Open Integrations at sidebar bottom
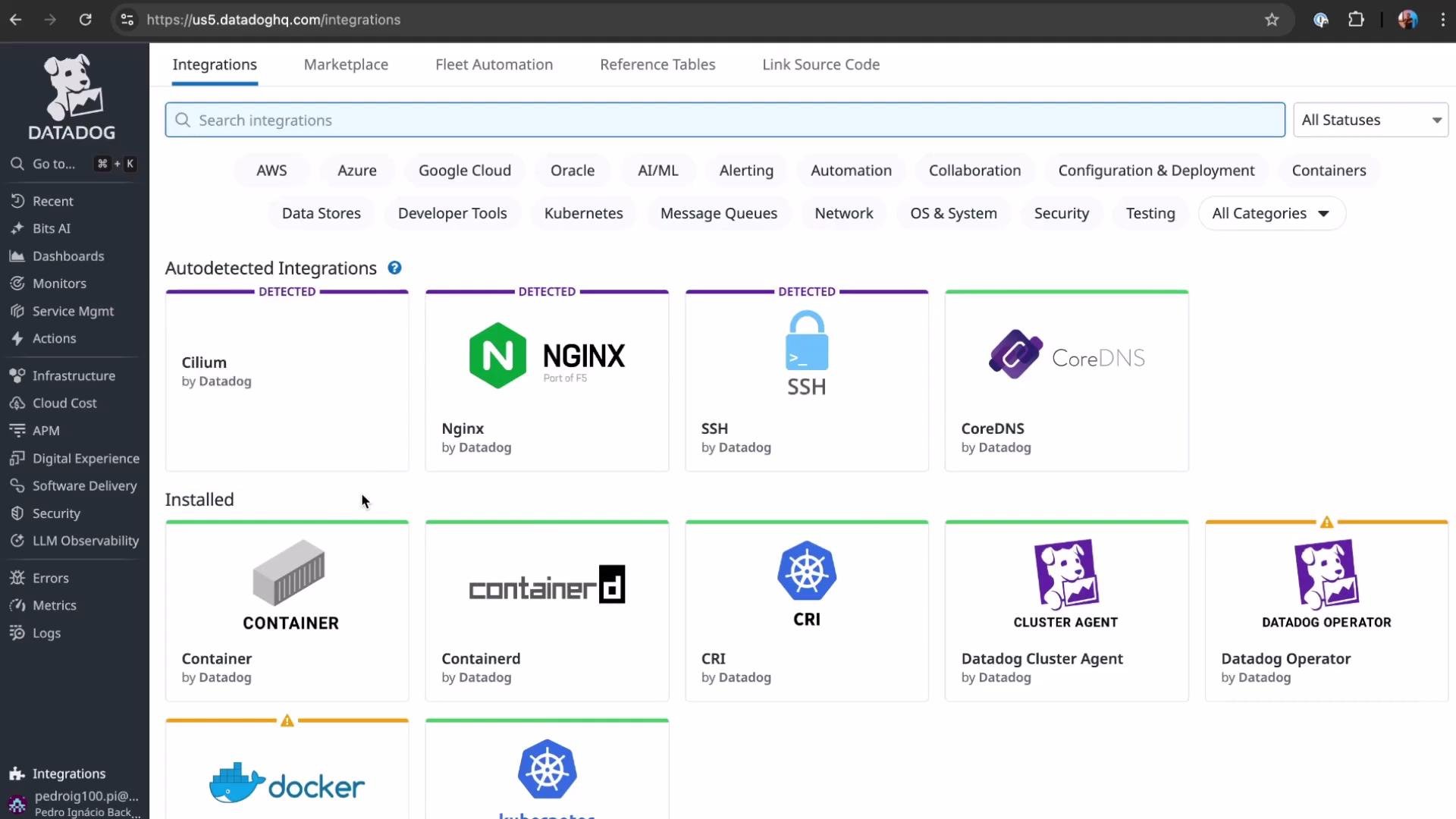 click(x=68, y=773)
